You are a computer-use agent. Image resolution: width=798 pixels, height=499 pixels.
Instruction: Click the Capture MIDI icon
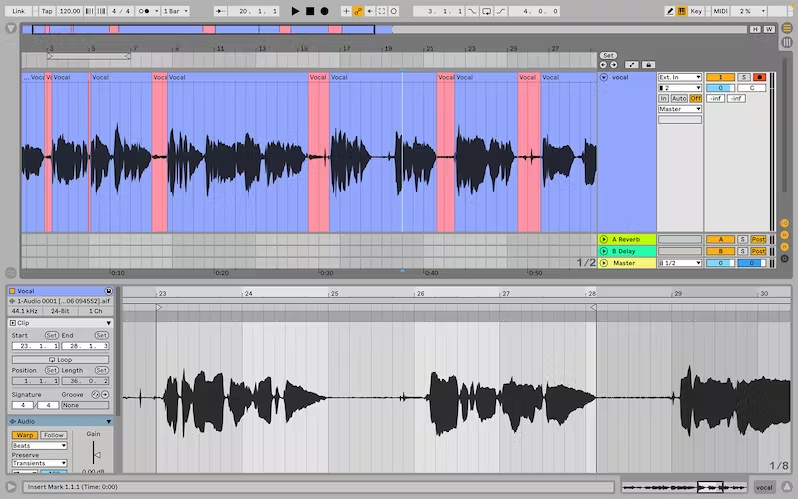point(382,11)
